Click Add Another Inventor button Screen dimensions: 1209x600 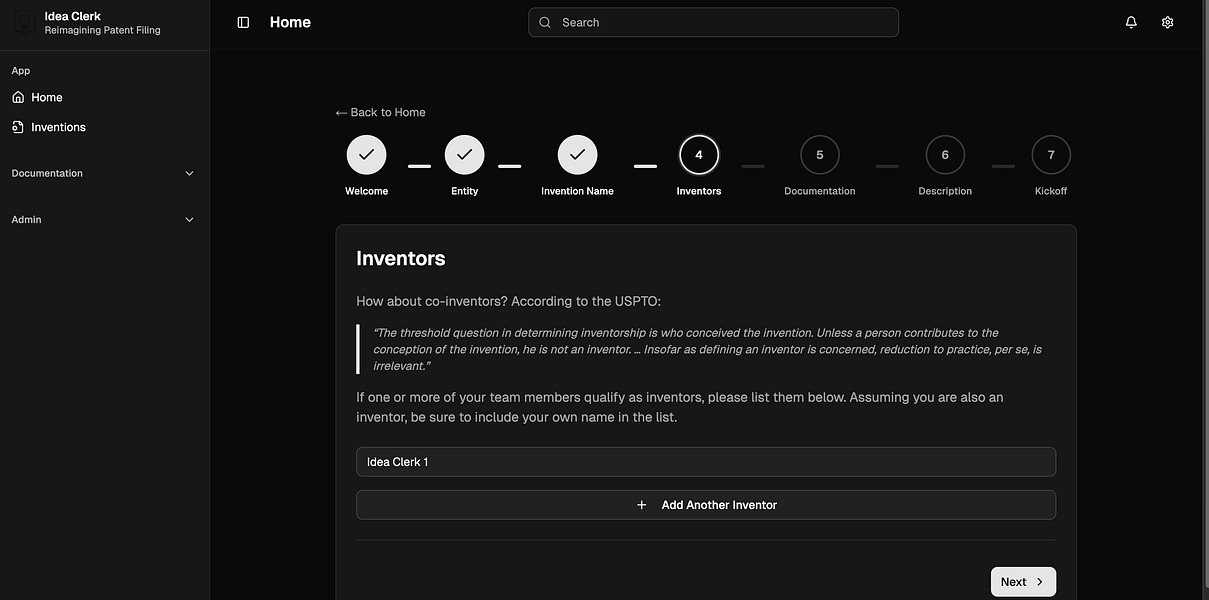[706, 505]
